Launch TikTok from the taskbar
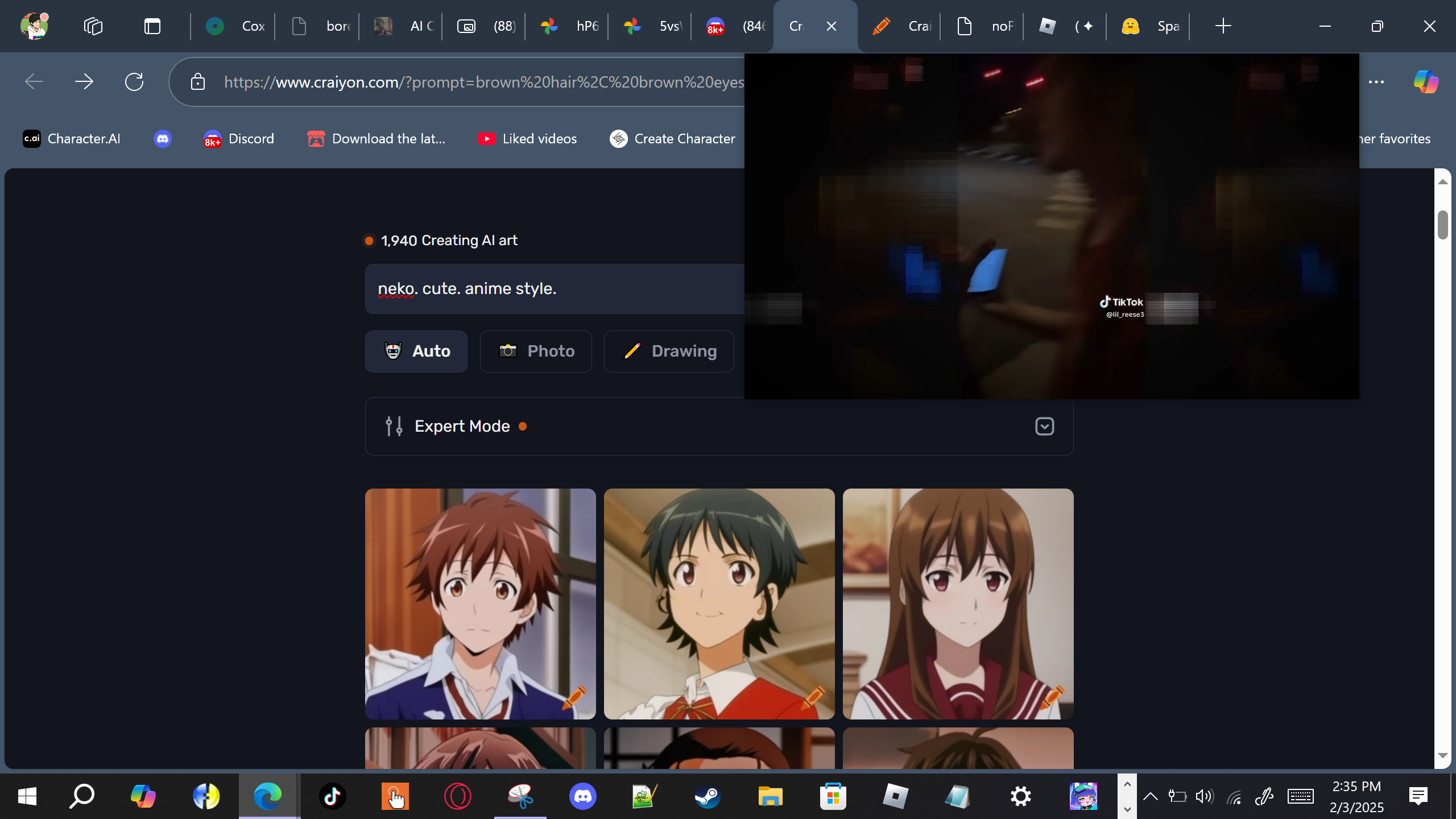1456x819 pixels. [333, 796]
